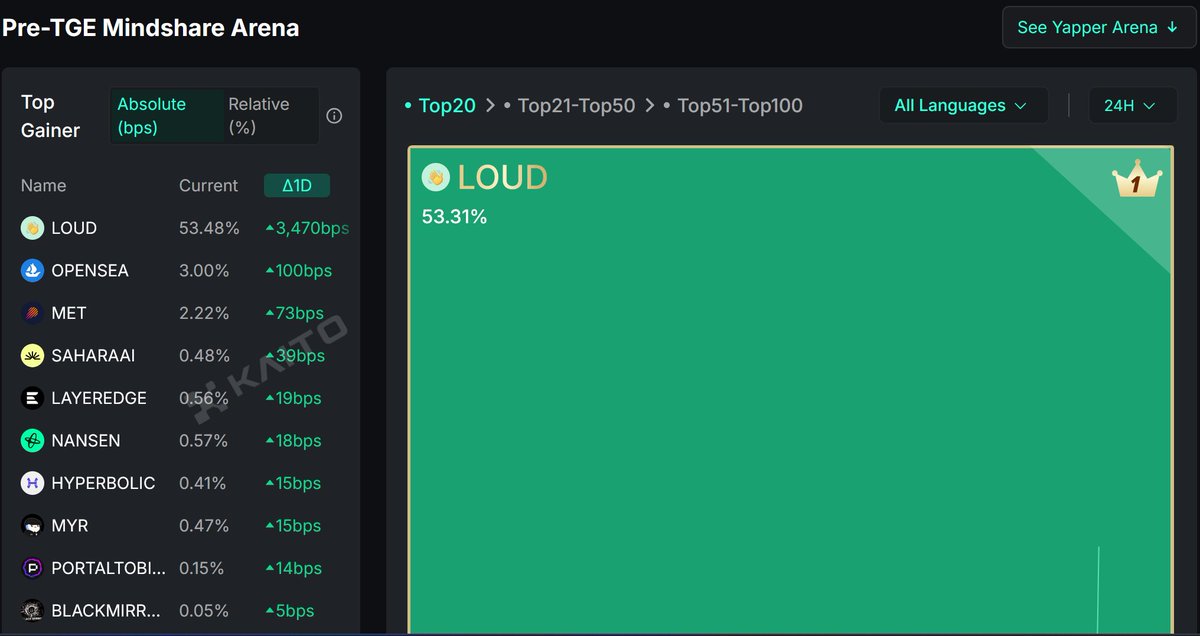Image resolution: width=1200 pixels, height=636 pixels.
Task: Click the 5bps change for BLACKMIRR
Action: (289, 610)
